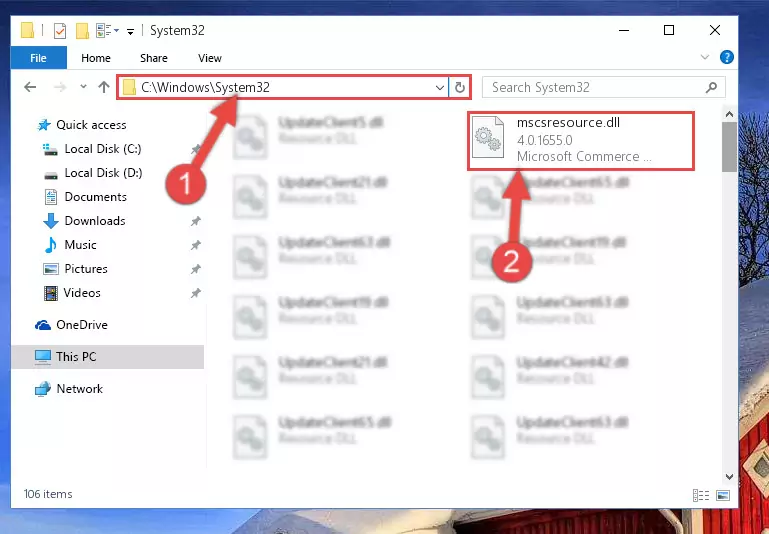Open the Share ribbon tab
This screenshot has width=769, height=534.
click(154, 58)
